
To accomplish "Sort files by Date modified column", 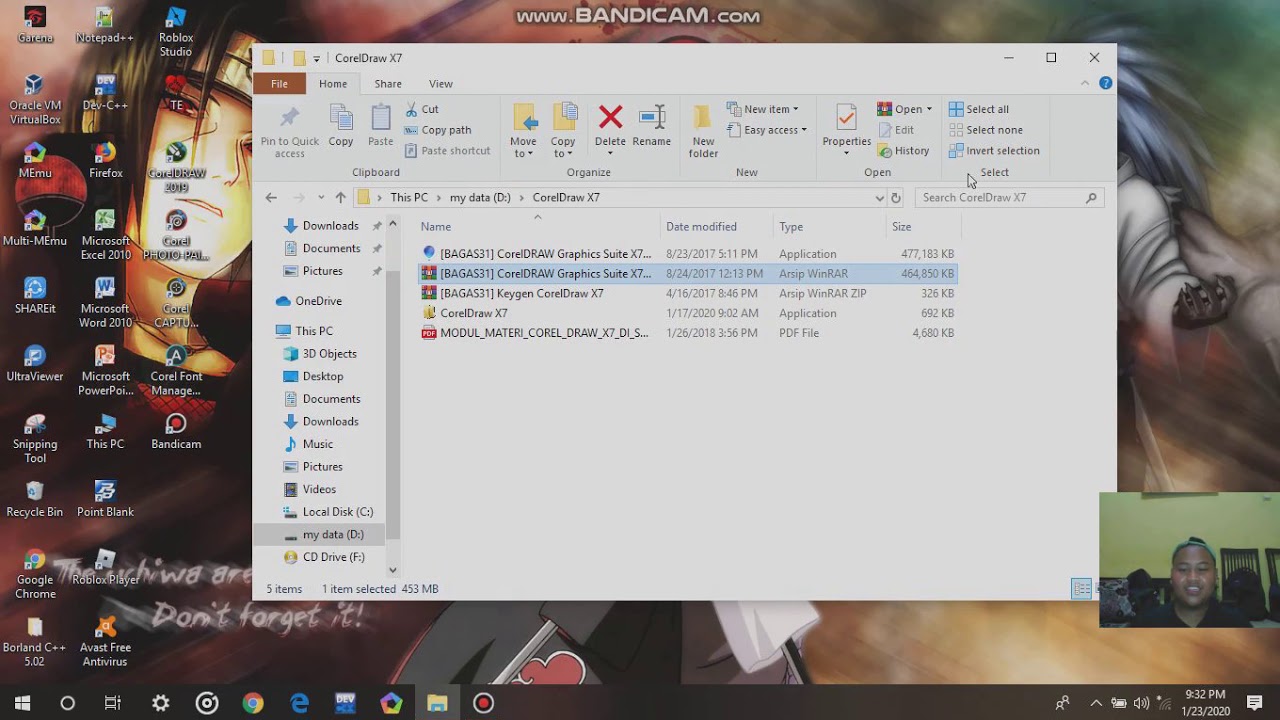I will tap(716, 227).
